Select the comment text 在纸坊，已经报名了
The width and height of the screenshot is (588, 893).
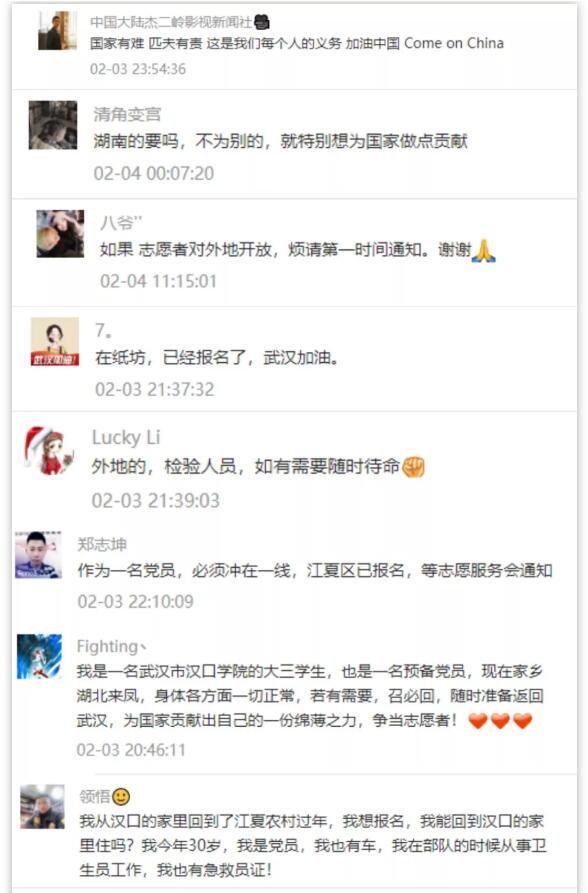pyautogui.click(x=170, y=358)
